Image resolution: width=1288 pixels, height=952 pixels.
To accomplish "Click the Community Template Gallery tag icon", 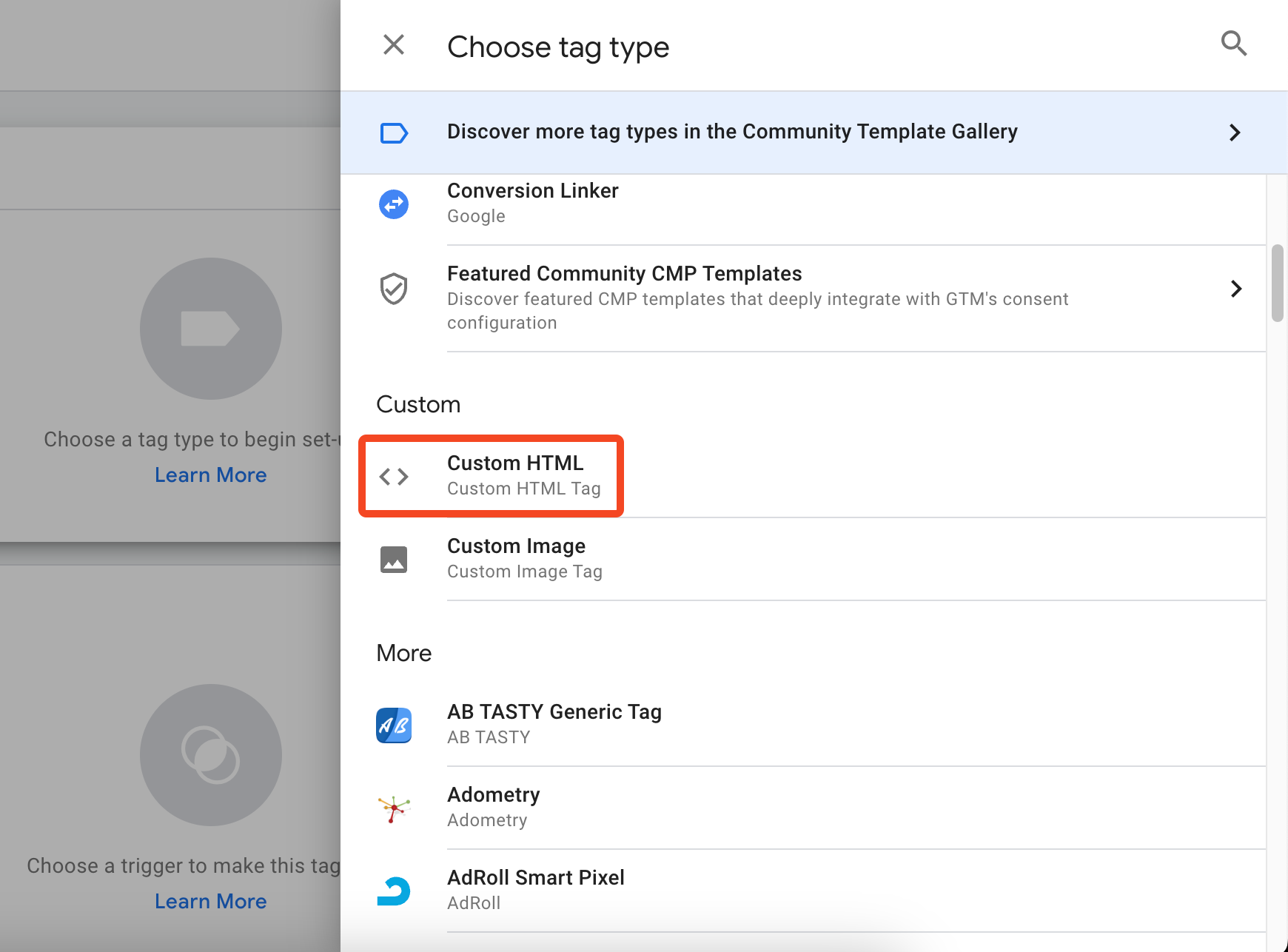I will (394, 133).
